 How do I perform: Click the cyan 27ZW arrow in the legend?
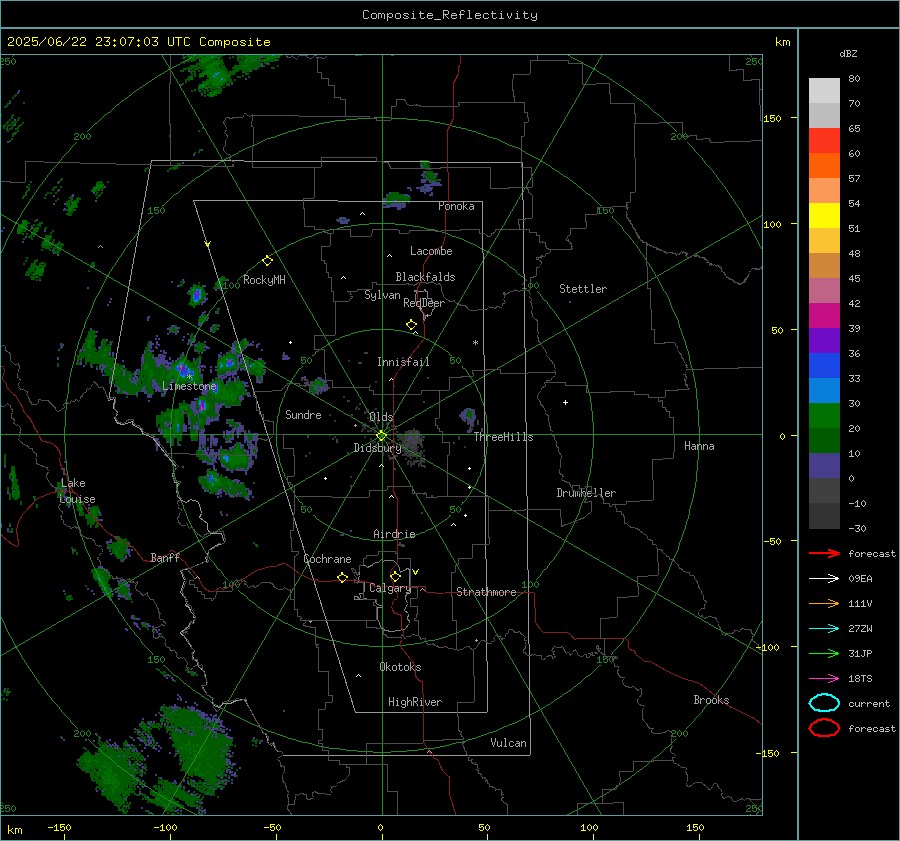click(824, 629)
